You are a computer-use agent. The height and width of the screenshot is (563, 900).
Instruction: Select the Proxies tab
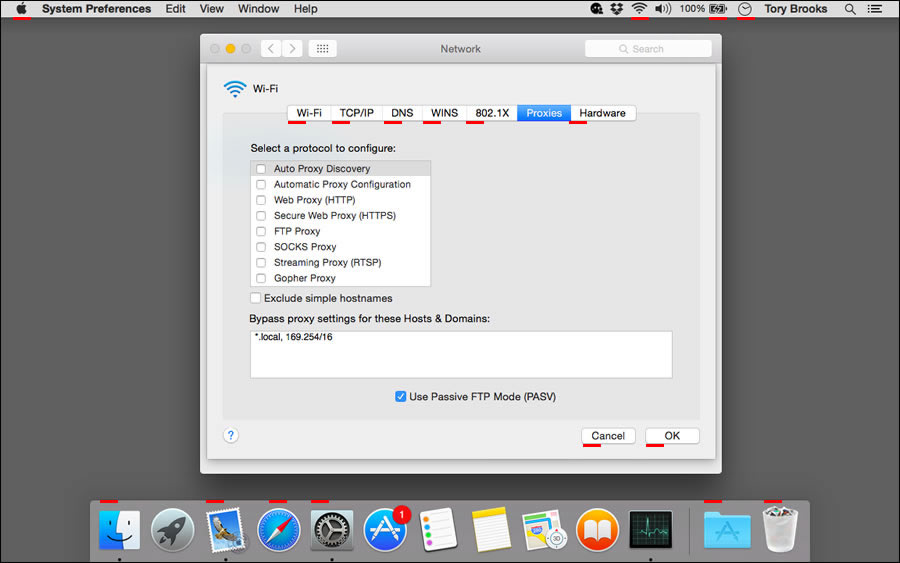point(544,113)
